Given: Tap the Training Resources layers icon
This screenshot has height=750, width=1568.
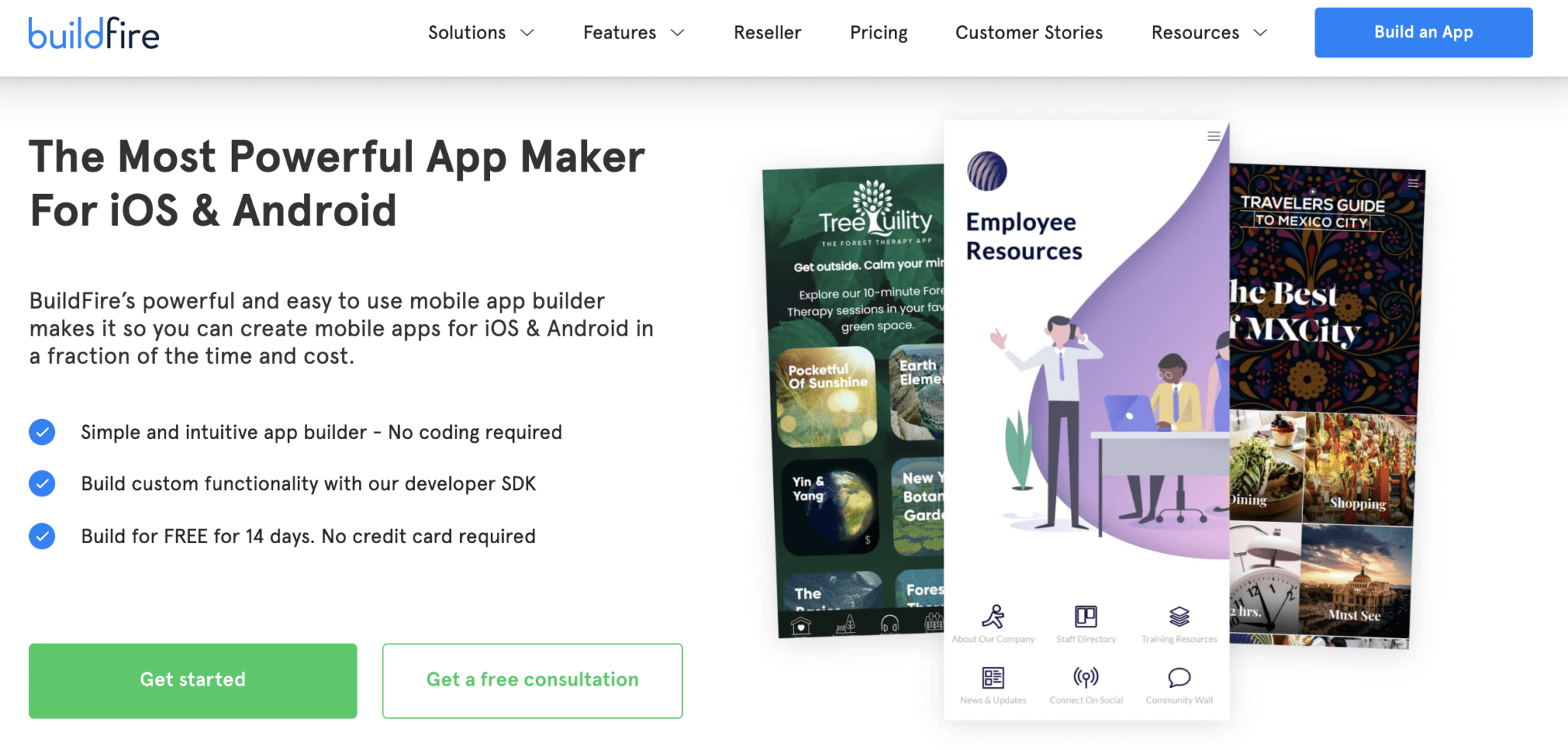Looking at the screenshot, I should pyautogui.click(x=1178, y=615).
